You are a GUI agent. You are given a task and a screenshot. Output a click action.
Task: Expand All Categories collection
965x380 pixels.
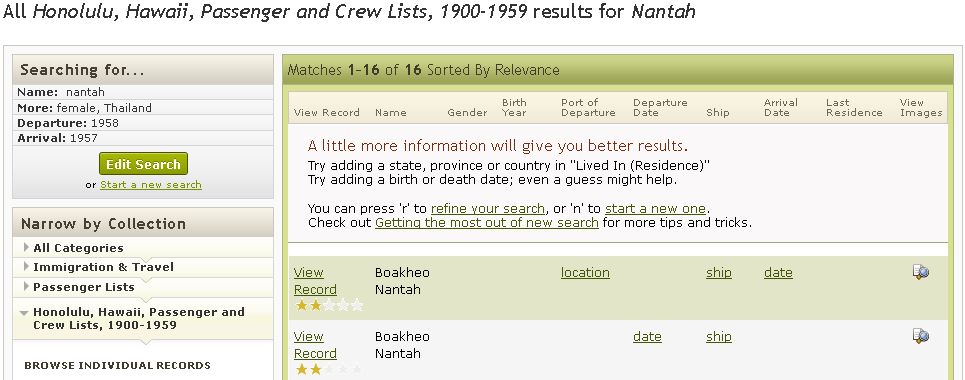pyautogui.click(x=78, y=248)
